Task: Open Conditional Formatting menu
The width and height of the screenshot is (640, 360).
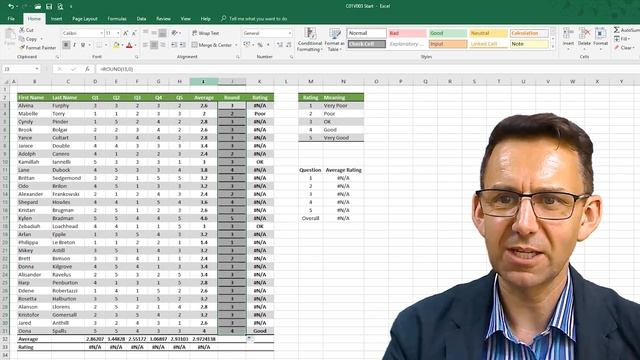Action: click(x=310, y=40)
